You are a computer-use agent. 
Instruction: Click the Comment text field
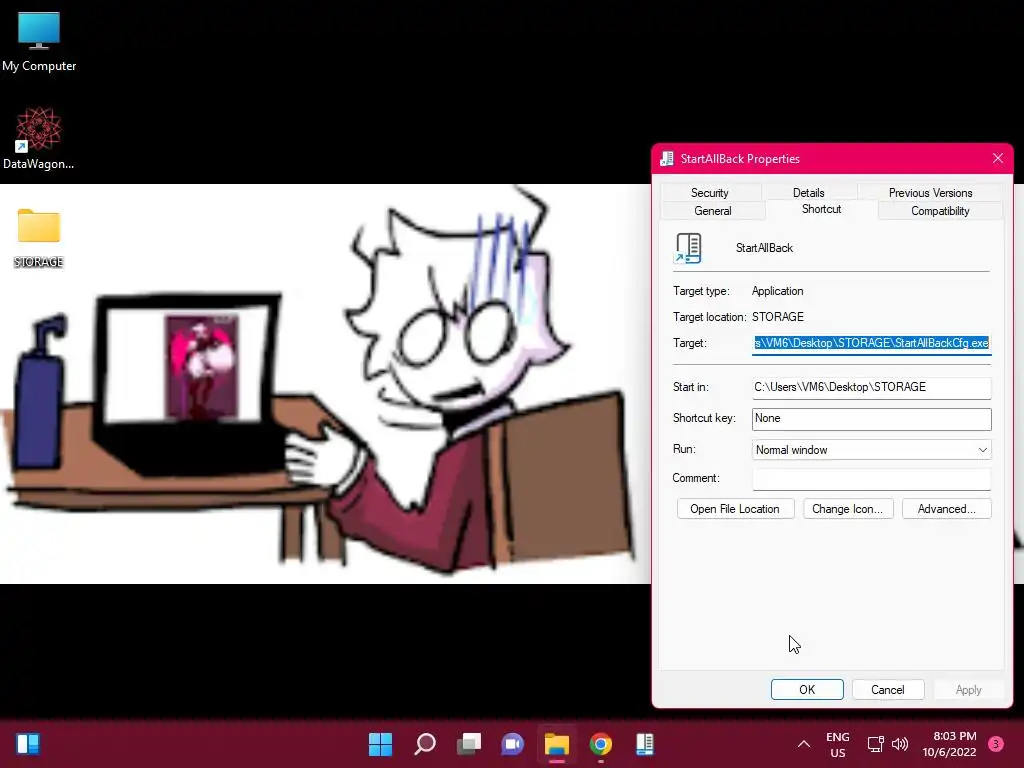pos(871,479)
